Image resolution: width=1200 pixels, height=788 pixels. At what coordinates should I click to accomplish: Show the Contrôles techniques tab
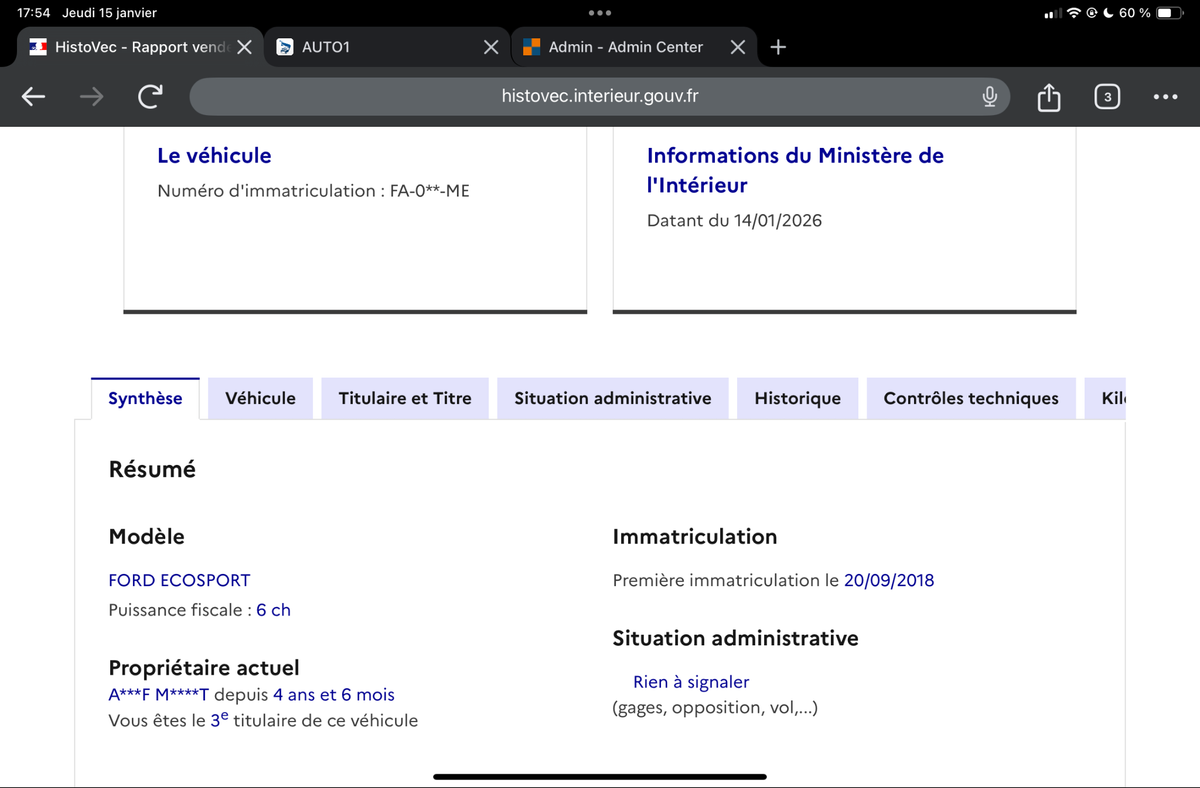coord(970,398)
